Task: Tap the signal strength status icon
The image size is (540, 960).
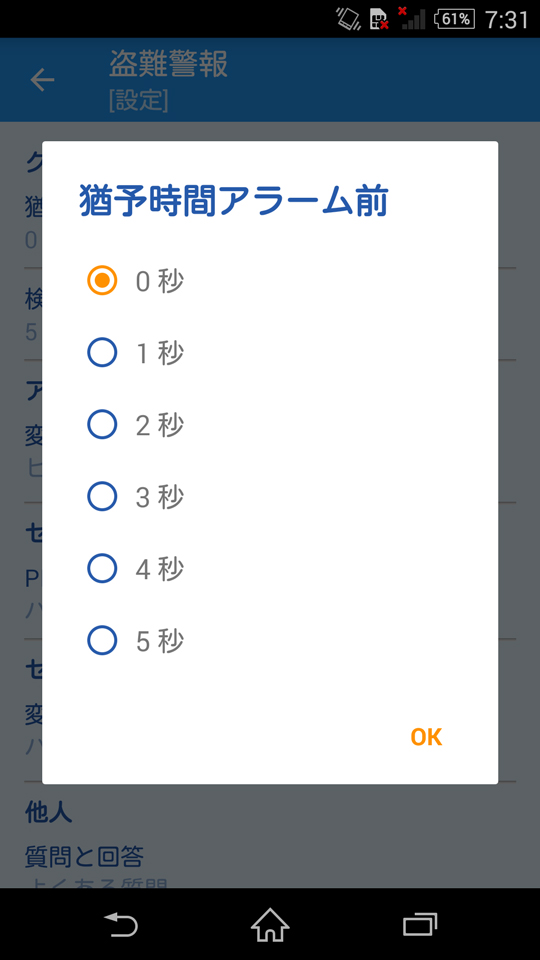Action: point(412,18)
